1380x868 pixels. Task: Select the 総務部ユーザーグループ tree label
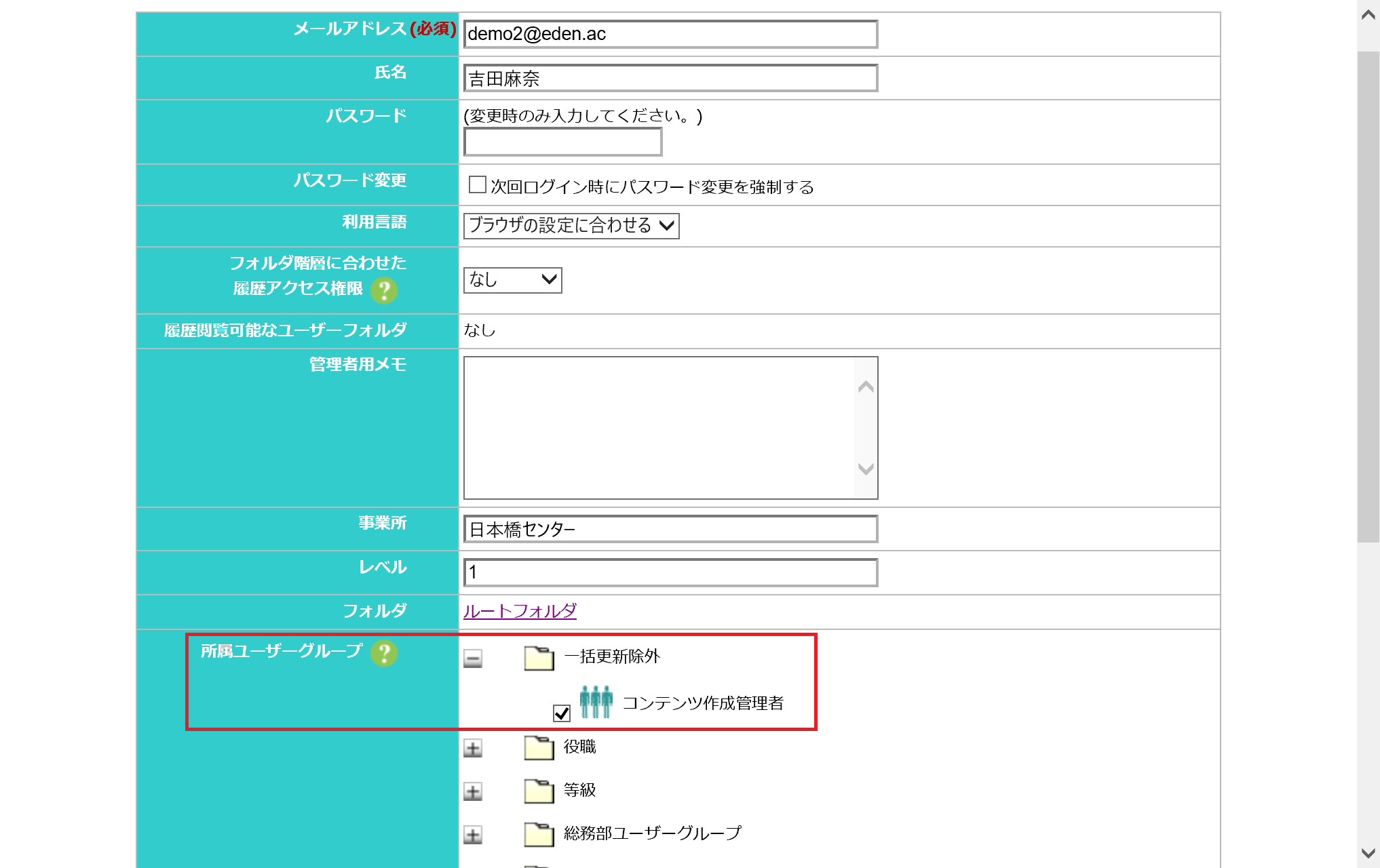653,833
